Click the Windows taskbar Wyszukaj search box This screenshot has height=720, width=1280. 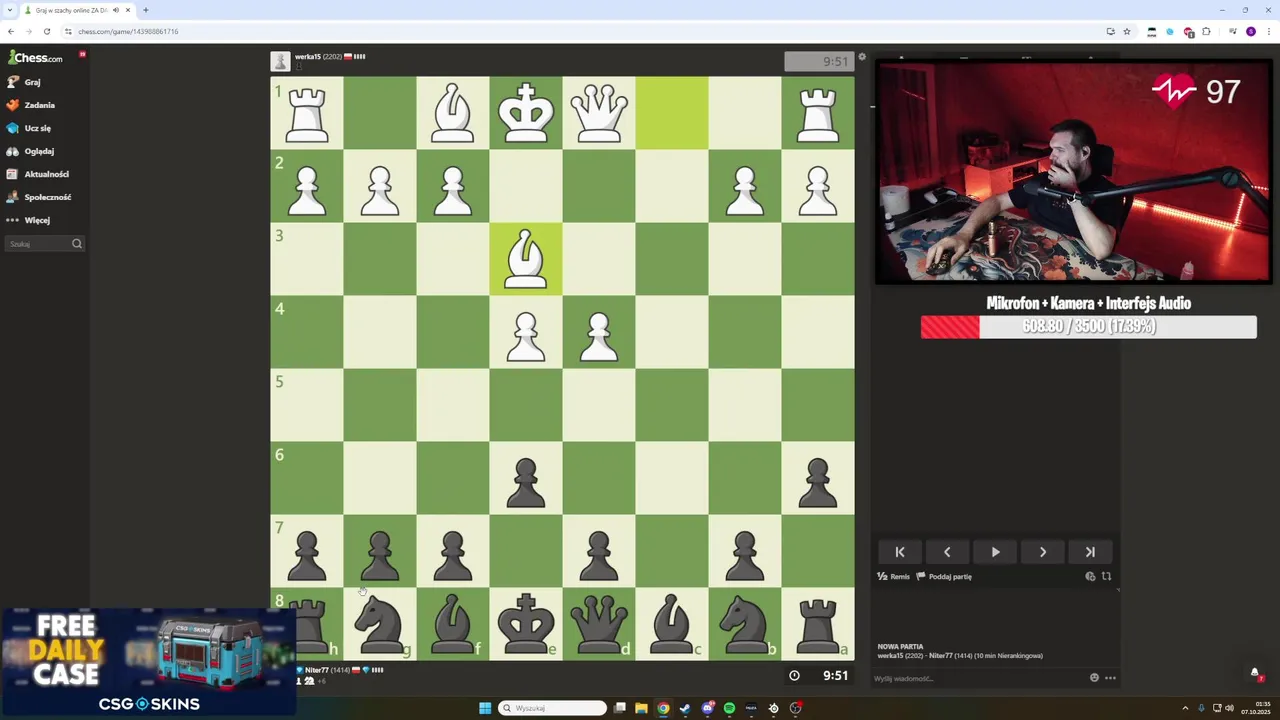point(553,708)
